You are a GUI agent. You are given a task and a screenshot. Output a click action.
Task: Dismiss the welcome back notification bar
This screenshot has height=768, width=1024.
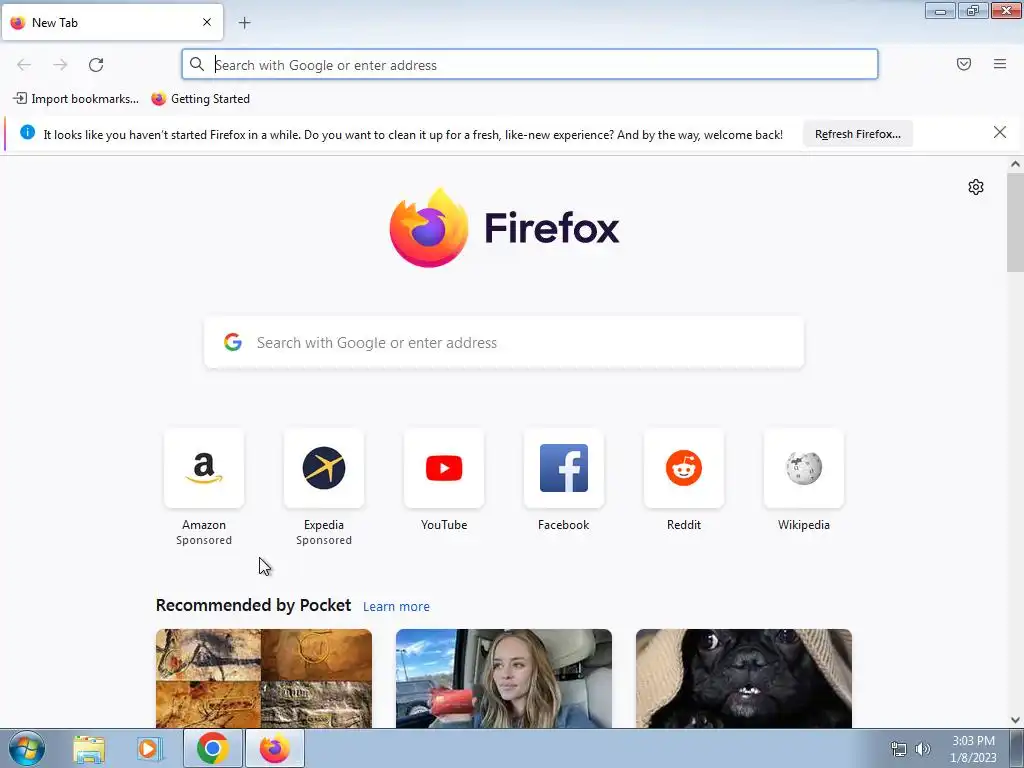pyautogui.click(x=999, y=133)
